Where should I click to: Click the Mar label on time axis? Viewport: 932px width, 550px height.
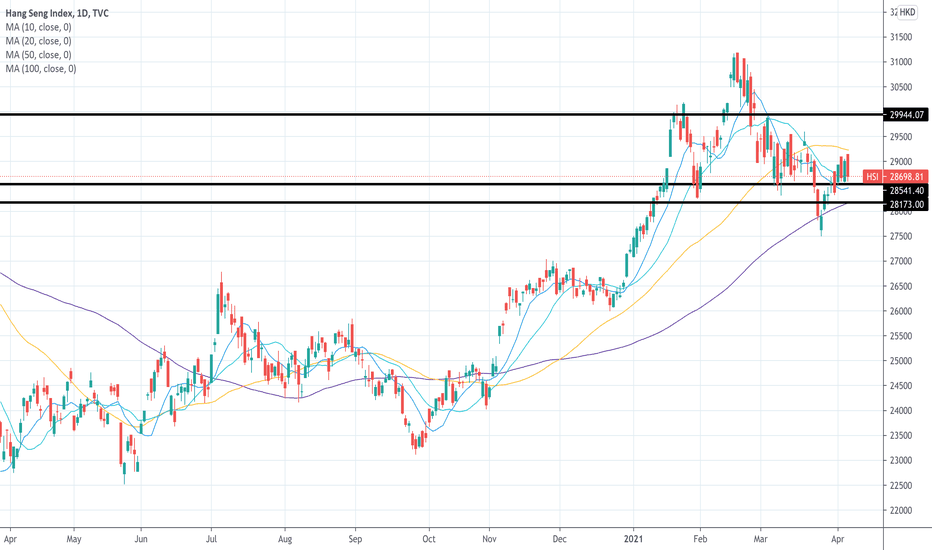tap(760, 539)
